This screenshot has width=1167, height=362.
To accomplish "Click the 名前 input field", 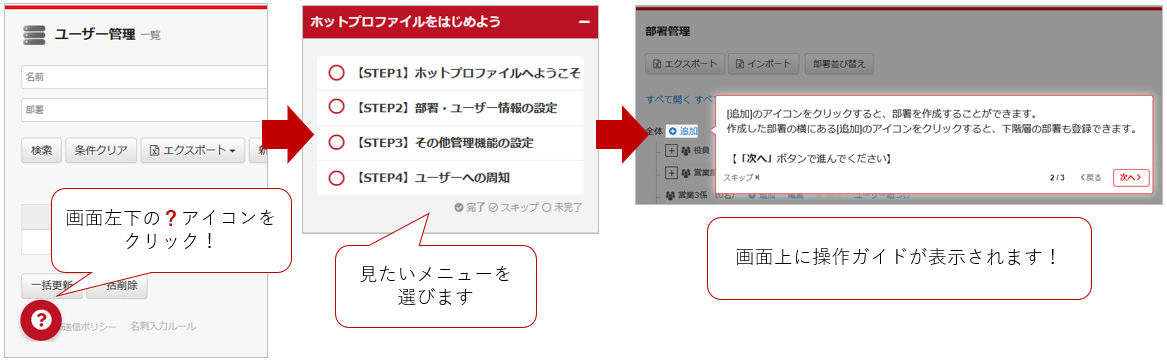I will (144, 77).
